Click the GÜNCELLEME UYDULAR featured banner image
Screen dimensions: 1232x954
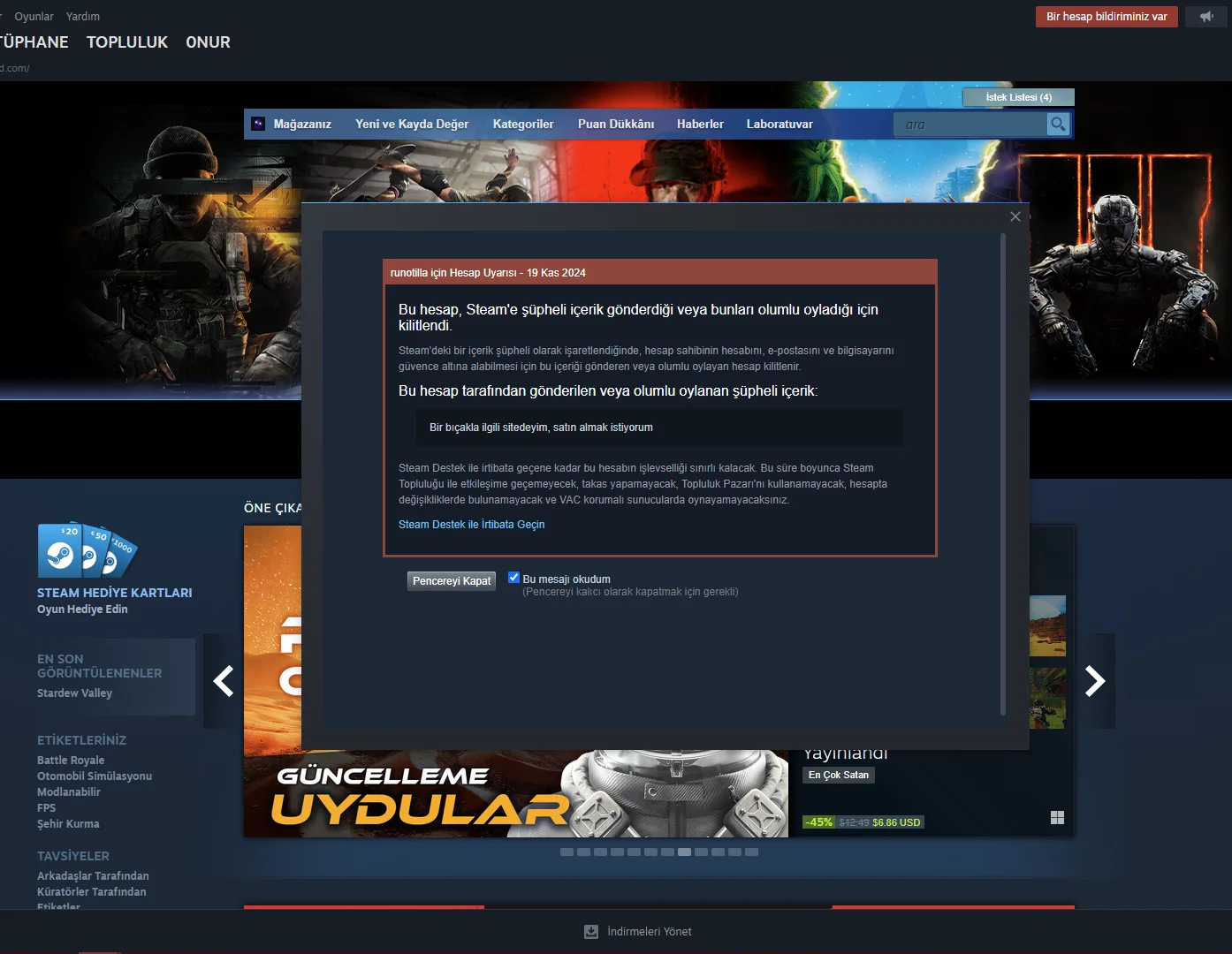(x=516, y=793)
